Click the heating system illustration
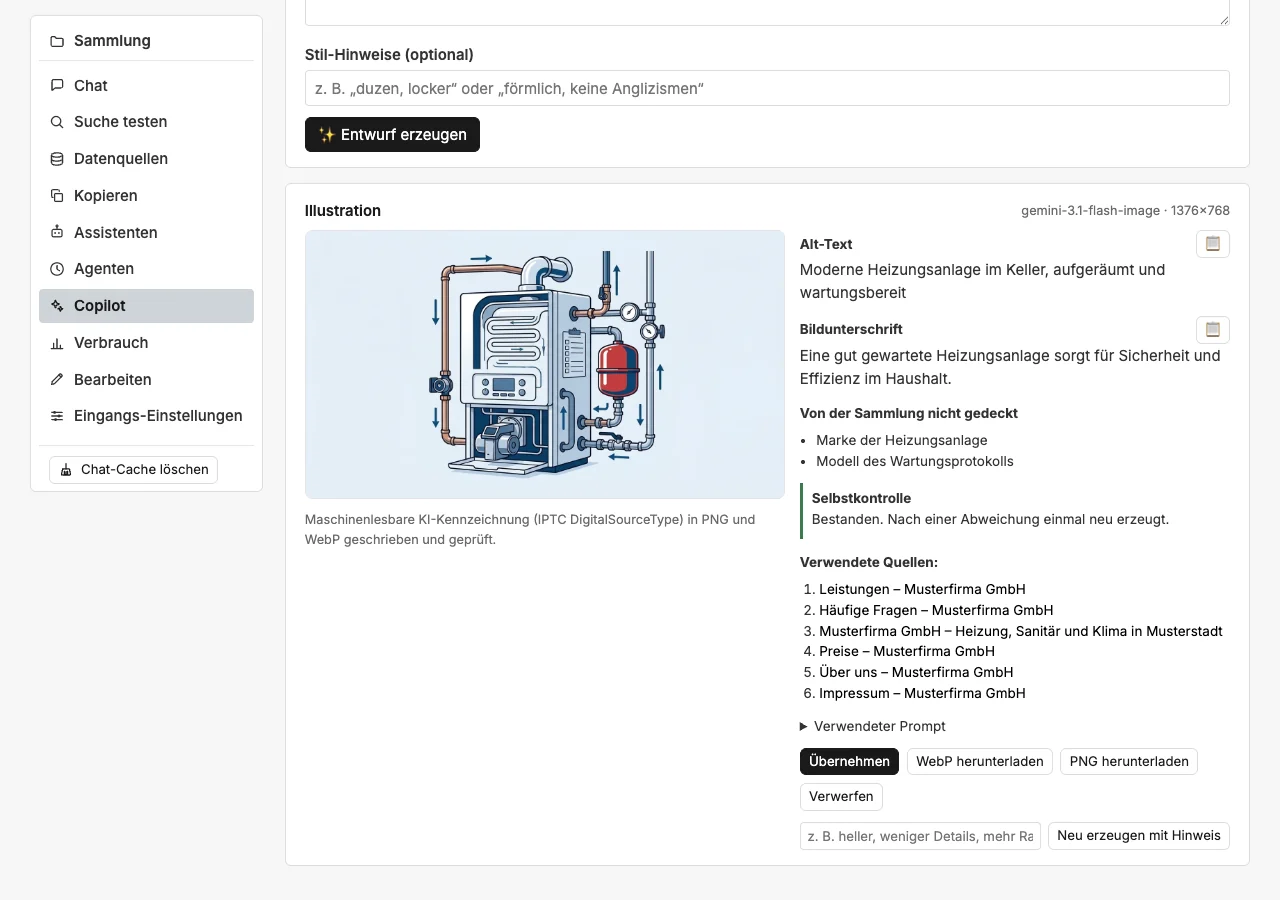The image size is (1280, 900). coord(545,364)
